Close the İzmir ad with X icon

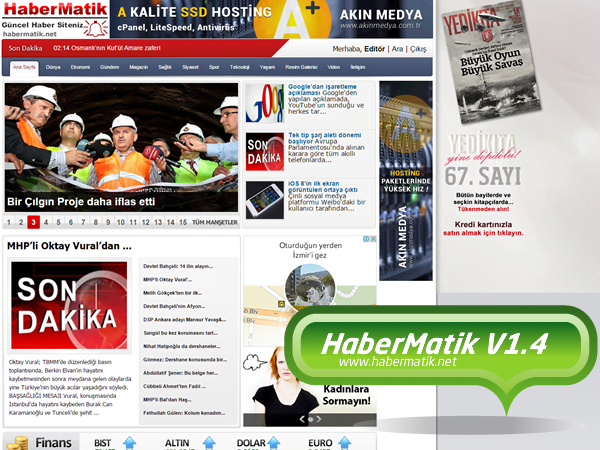(x=373, y=239)
